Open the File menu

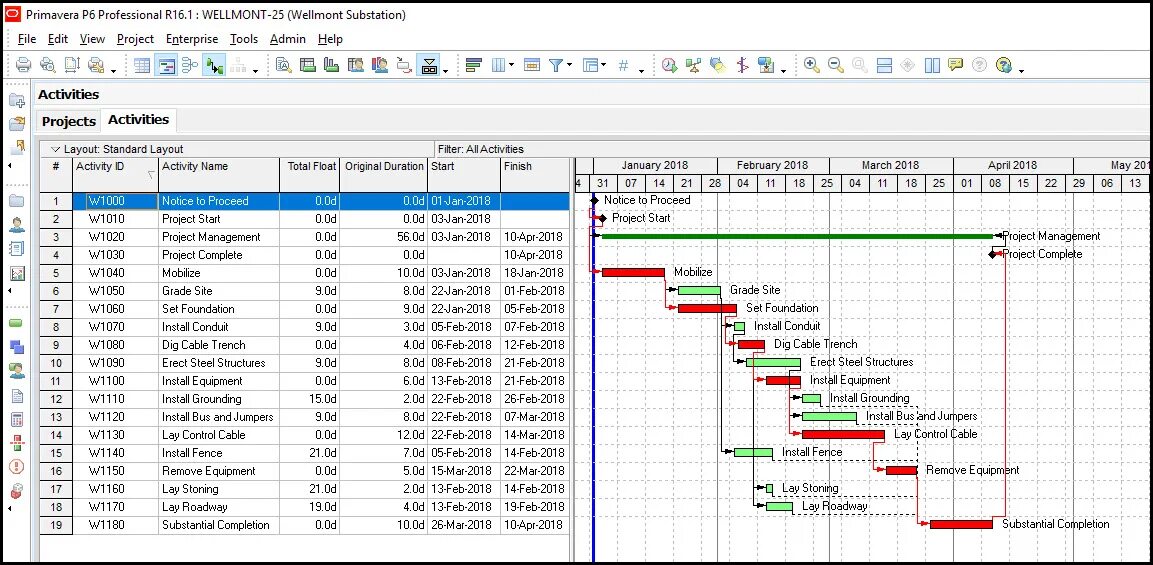tap(26, 39)
